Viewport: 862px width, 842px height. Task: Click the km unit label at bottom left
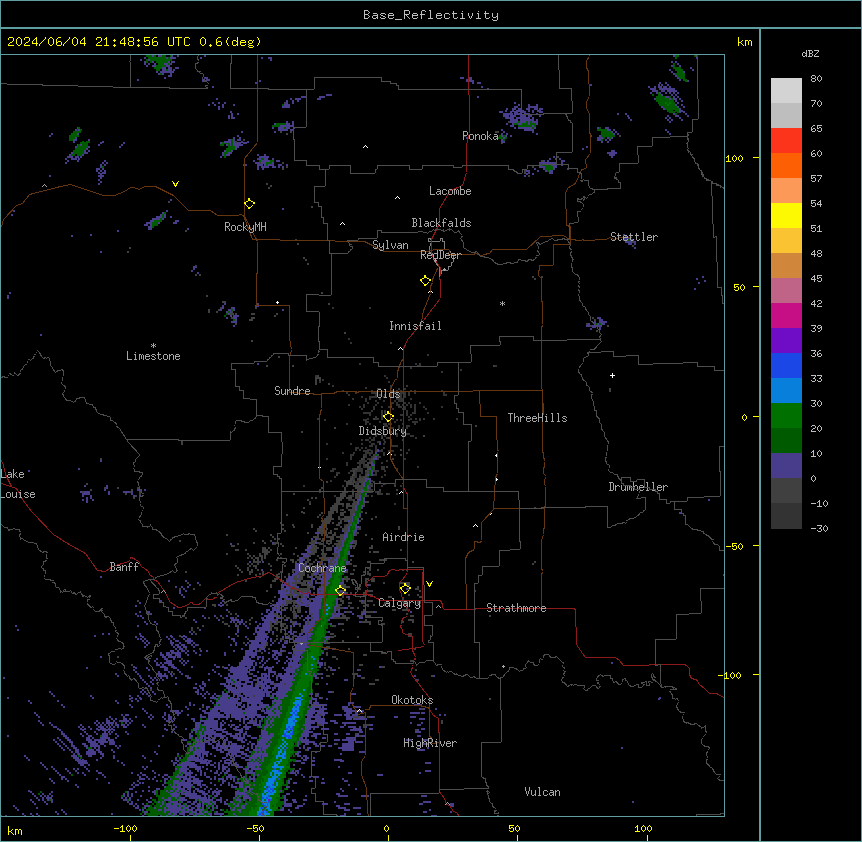[15, 830]
